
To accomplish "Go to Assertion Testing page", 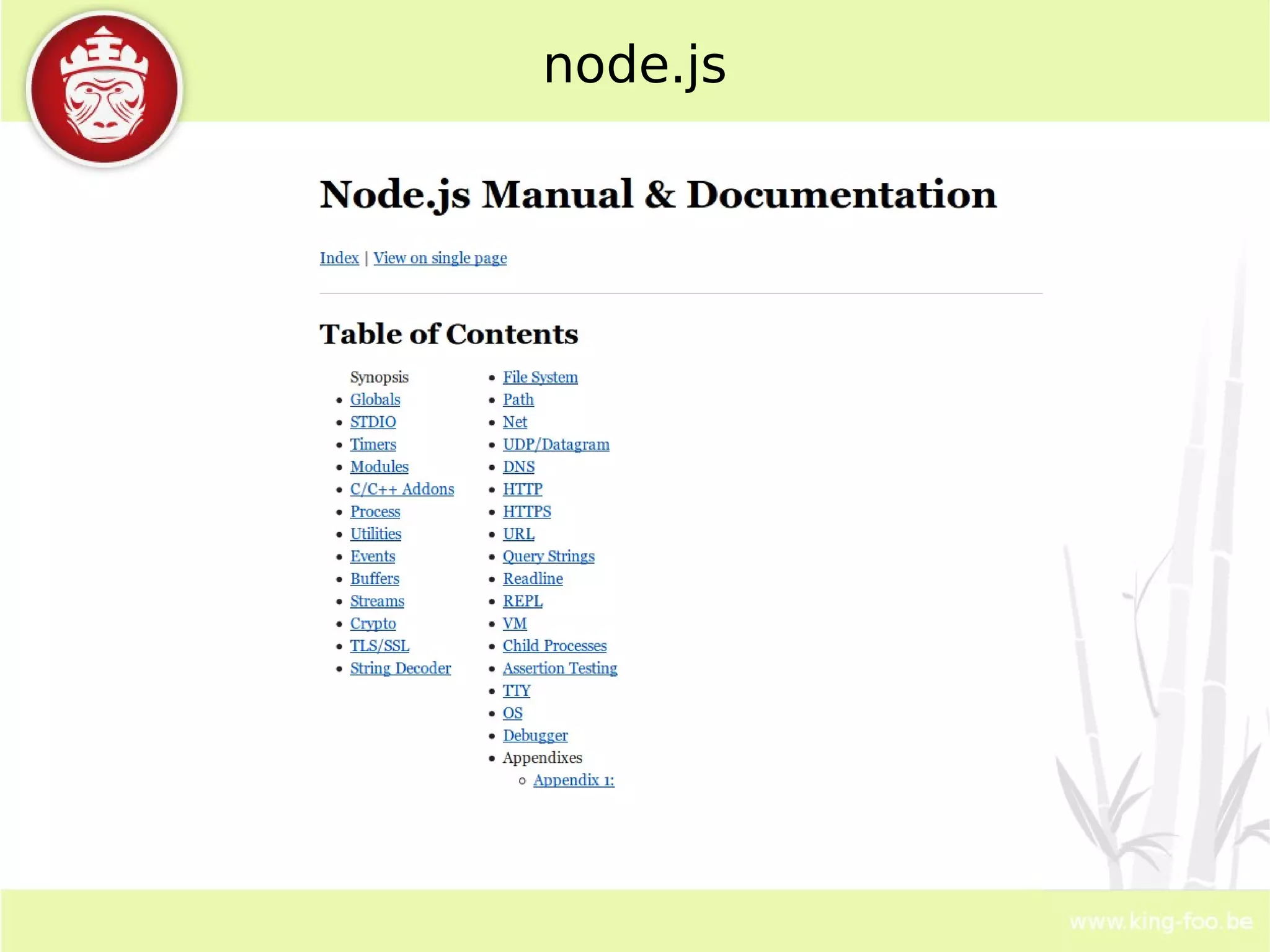I will 559,668.
